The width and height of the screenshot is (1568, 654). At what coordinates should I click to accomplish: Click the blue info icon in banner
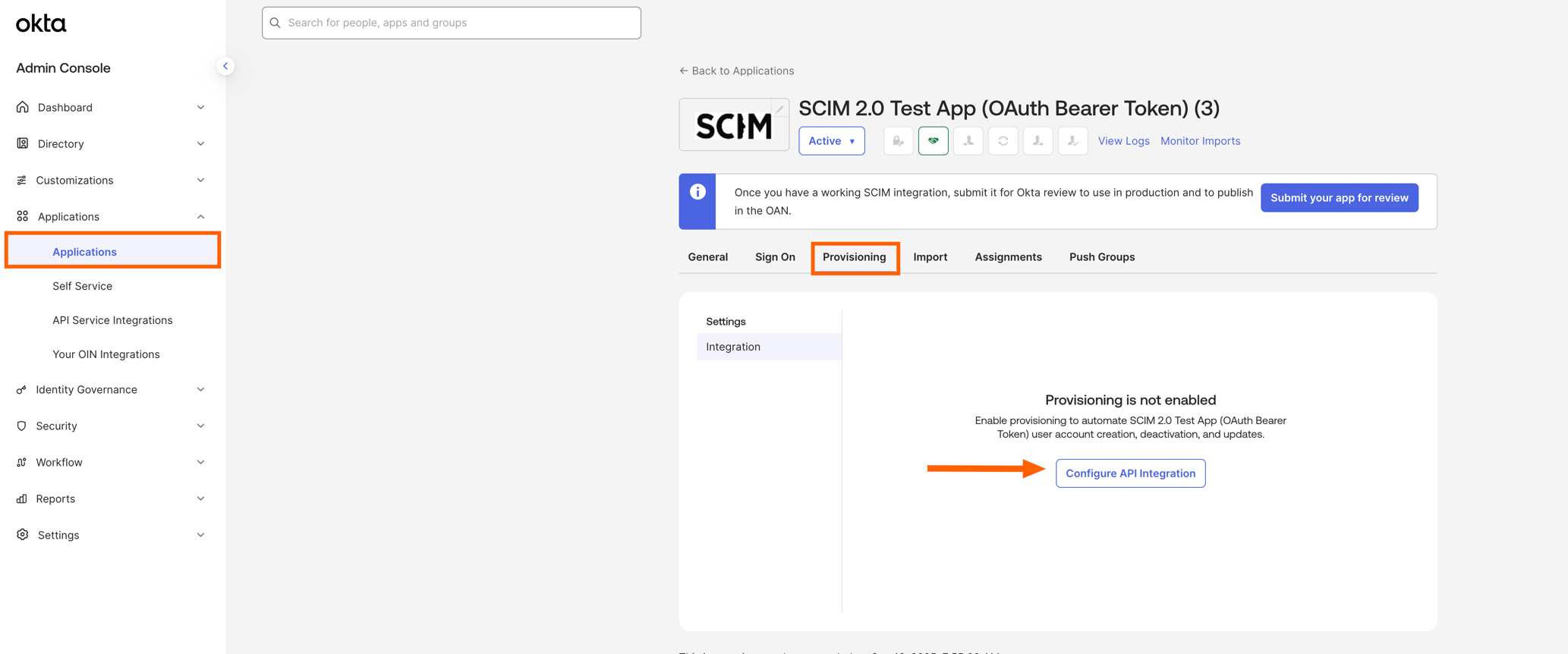(697, 192)
